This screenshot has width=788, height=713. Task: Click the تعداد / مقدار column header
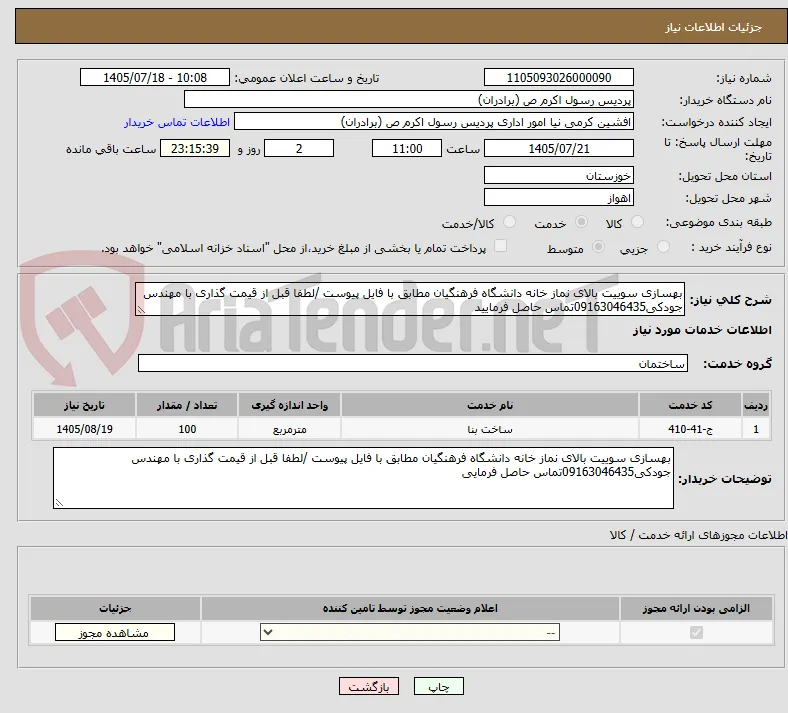click(x=186, y=405)
